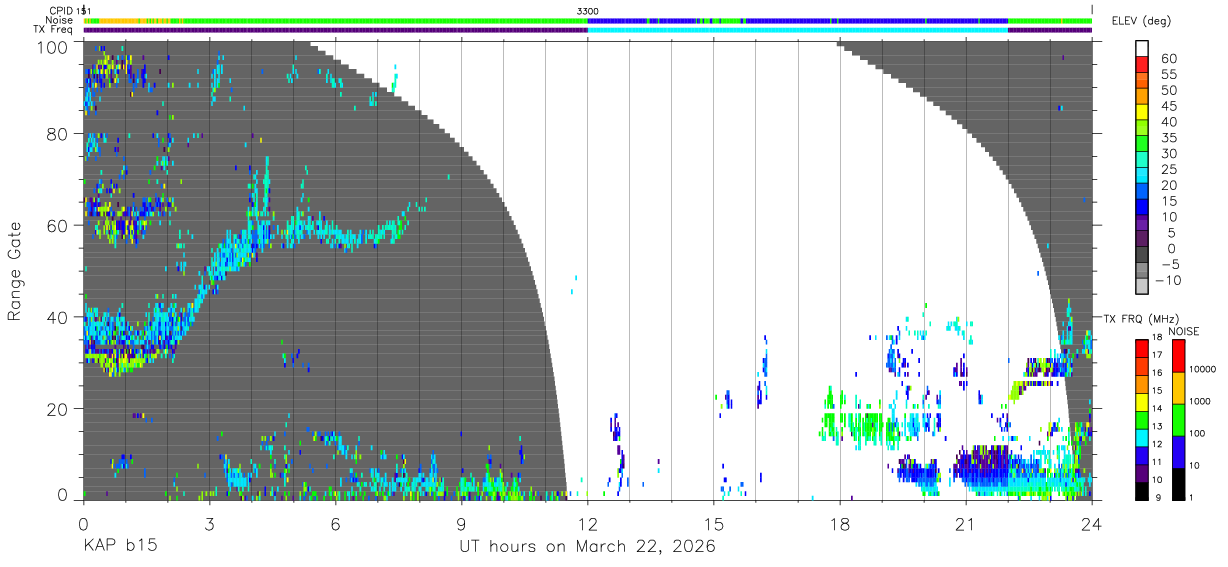Click the 'UT hours on March 22, 2026' axis title
Screen dimensions: 1228x567
[x=587, y=547]
